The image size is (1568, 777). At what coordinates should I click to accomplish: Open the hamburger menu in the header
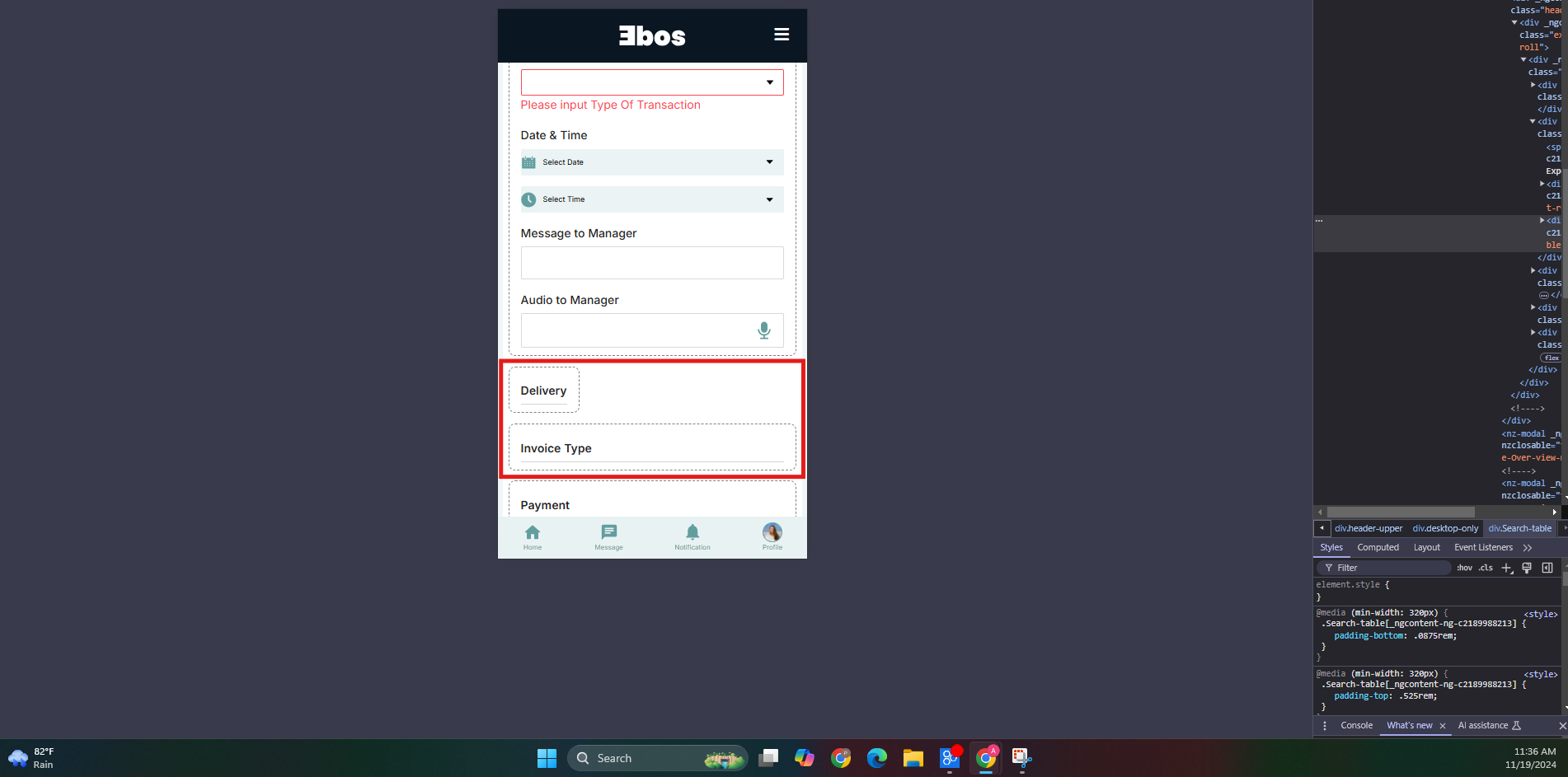coord(782,35)
